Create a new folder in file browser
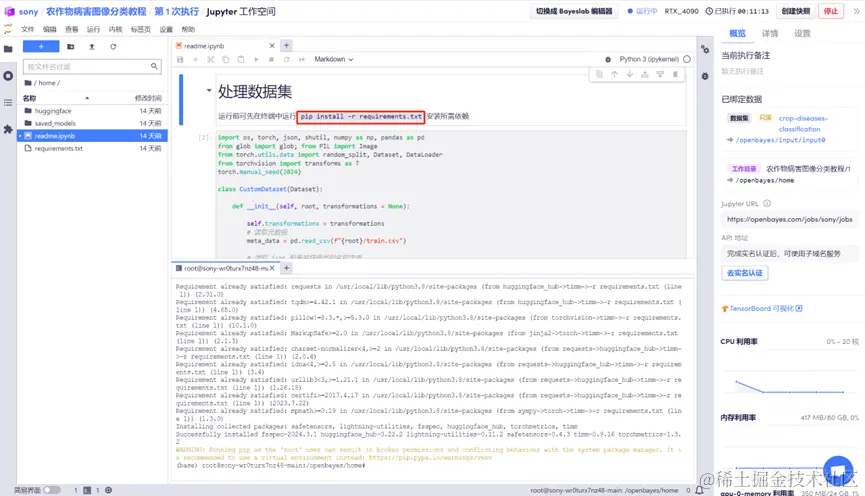This screenshot has width=865, height=496. pos(71,47)
